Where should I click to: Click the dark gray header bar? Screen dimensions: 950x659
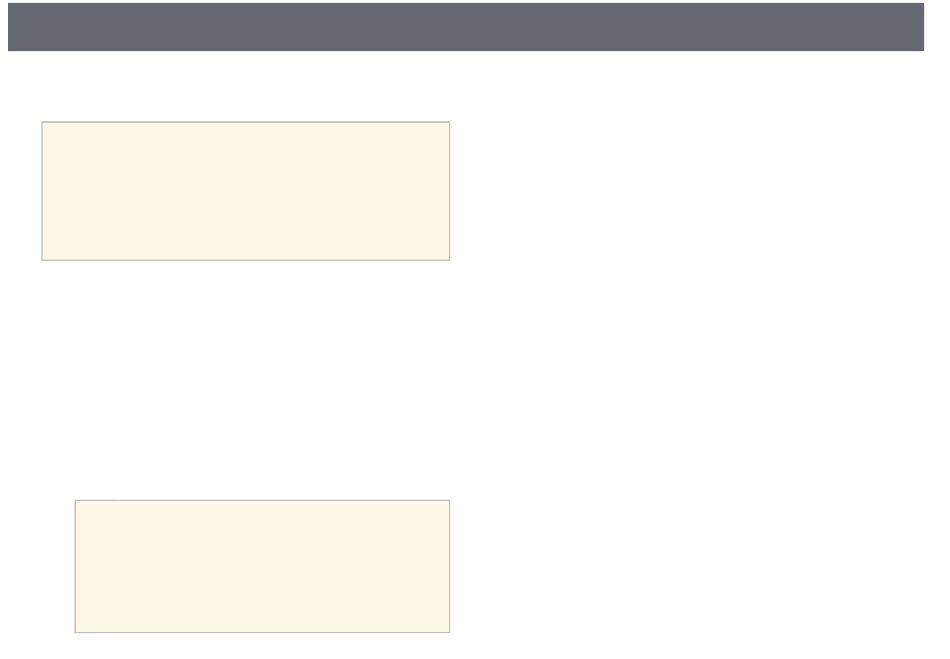[x=466, y=27]
